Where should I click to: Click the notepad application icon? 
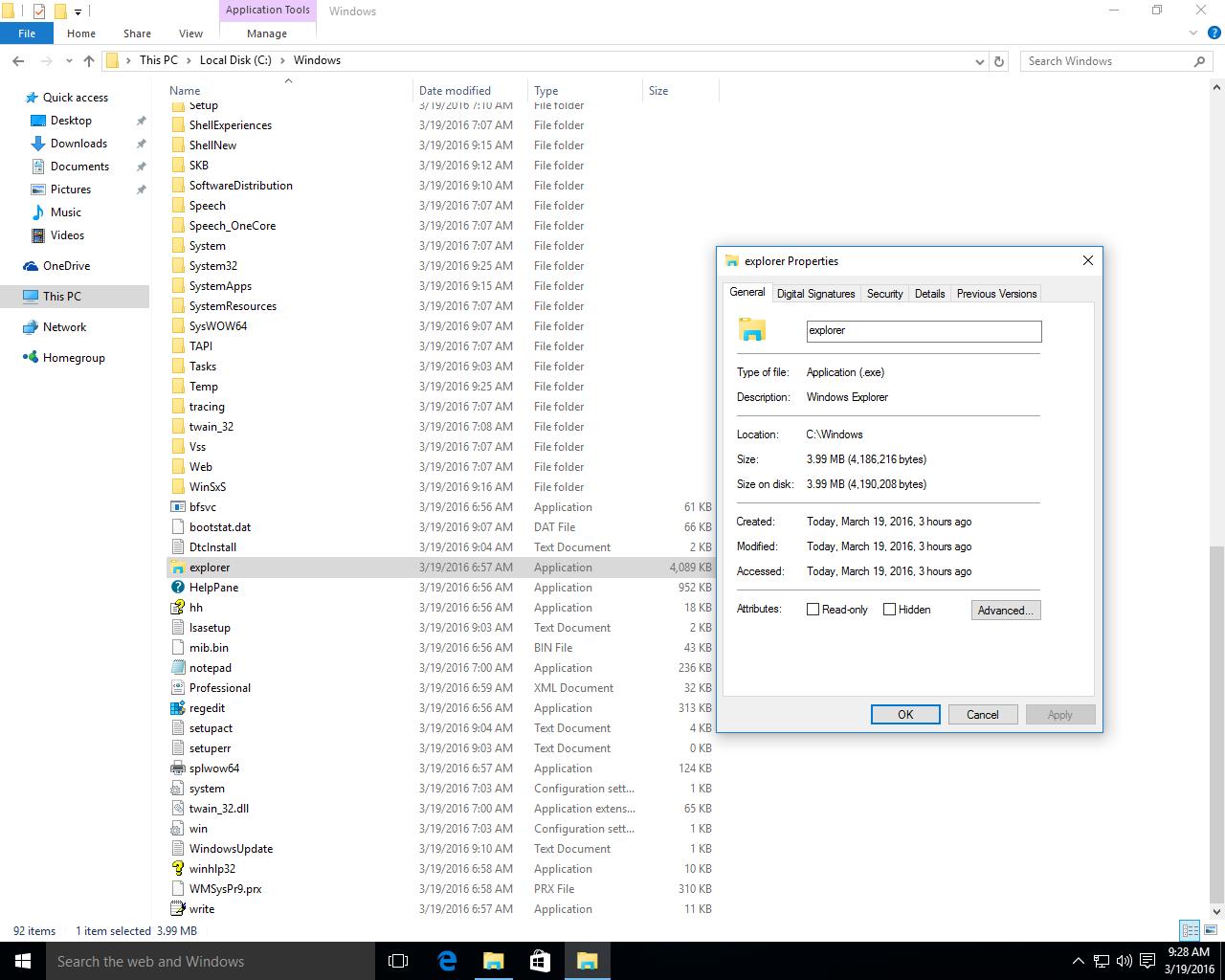[177, 668]
